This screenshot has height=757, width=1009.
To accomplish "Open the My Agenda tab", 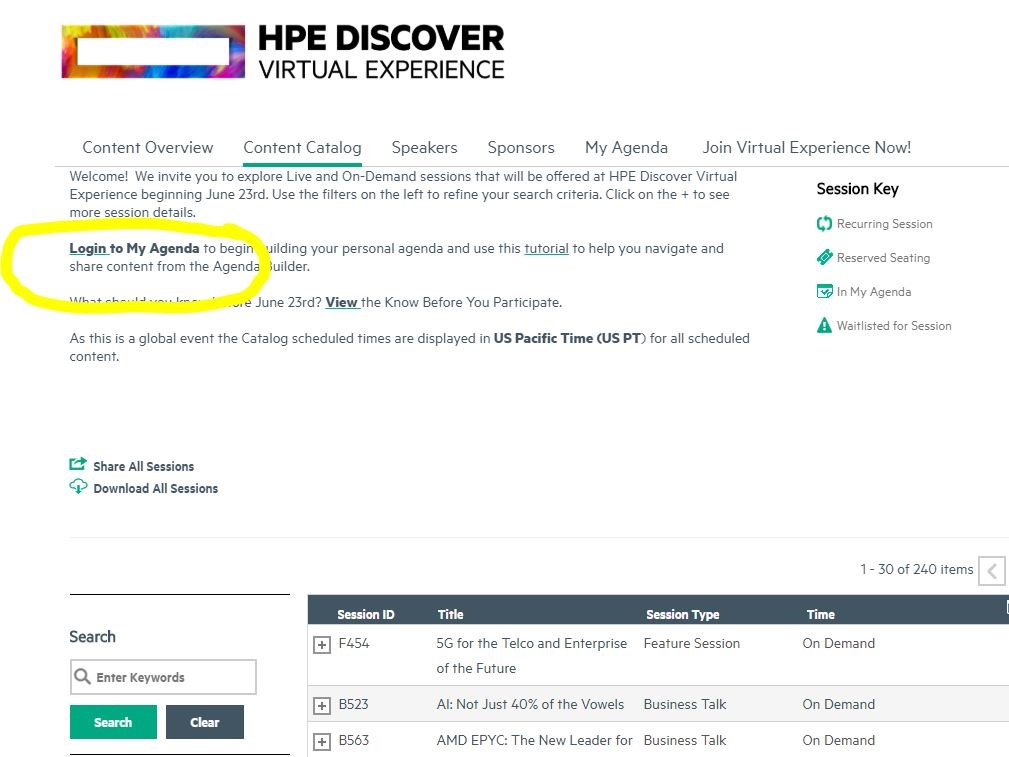I will pos(626,147).
